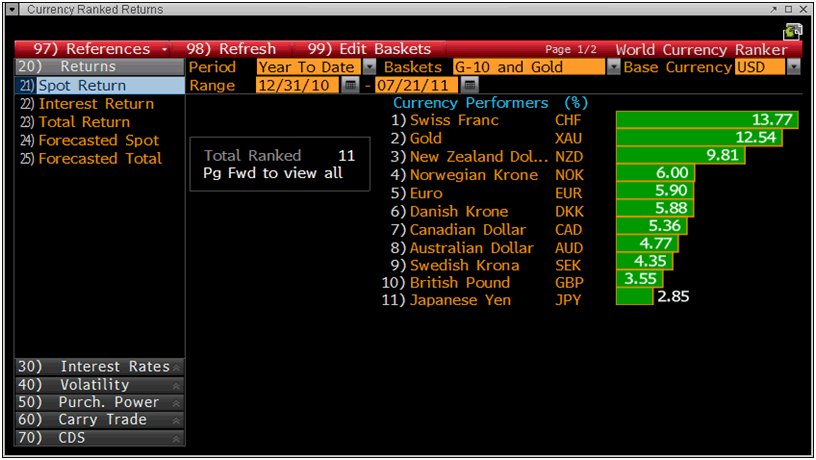Viewport: 816px width, 460px height.
Task: Open calendar picker for start date 12/31/10
Action: tap(350, 86)
